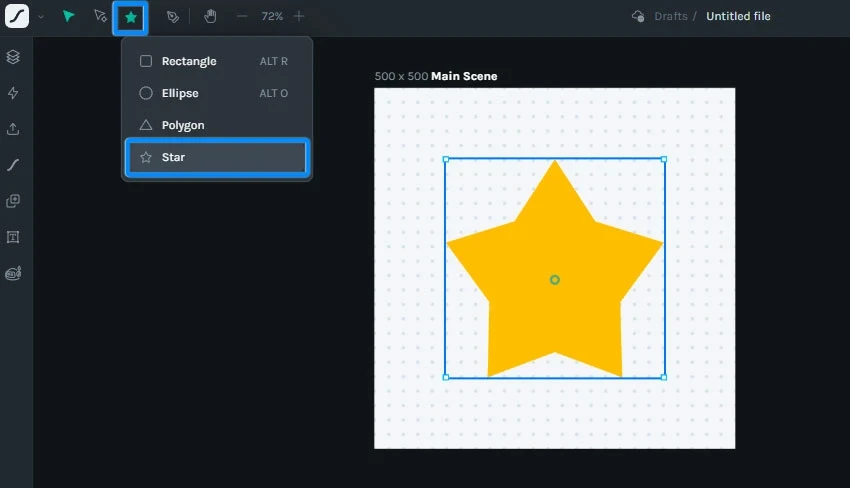Screen dimensions: 850x488
Task: Select the green selection arrow tool
Action: [68, 16]
